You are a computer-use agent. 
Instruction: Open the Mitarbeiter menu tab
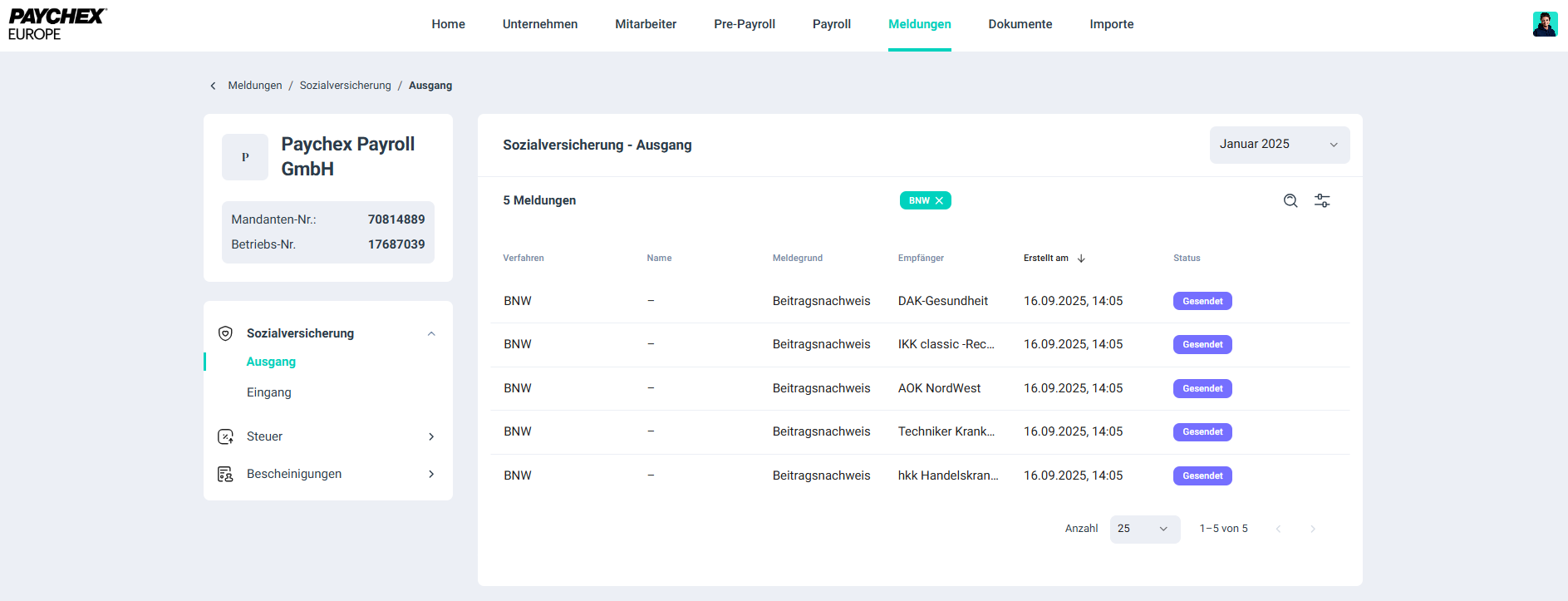pyautogui.click(x=646, y=24)
